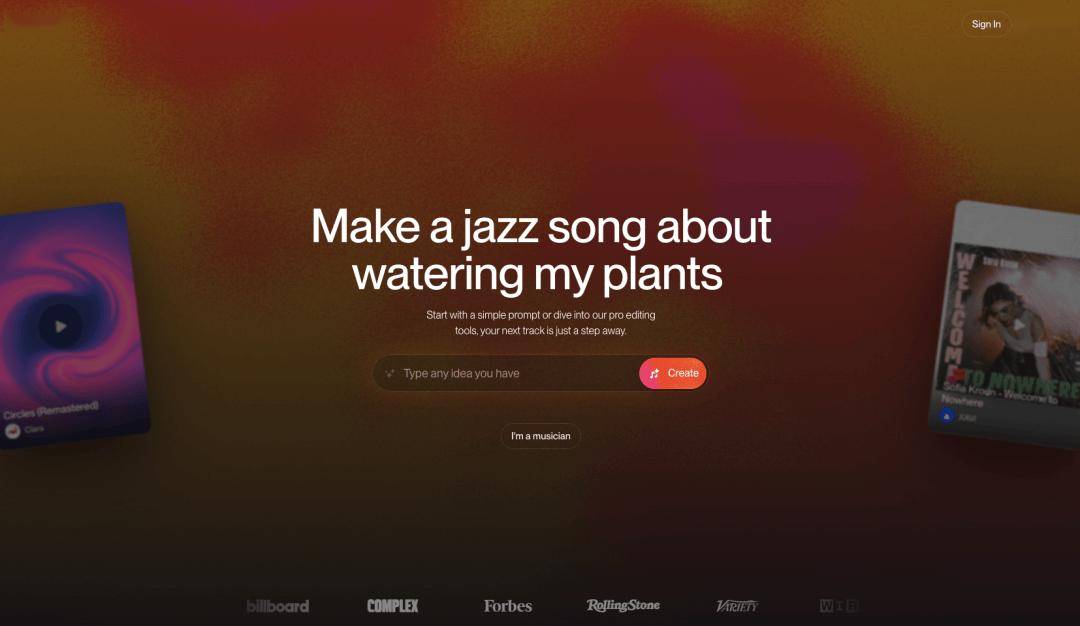Viewport: 1080px width, 626px height.
Task: Click the music note icon on Create
Action: click(x=654, y=373)
